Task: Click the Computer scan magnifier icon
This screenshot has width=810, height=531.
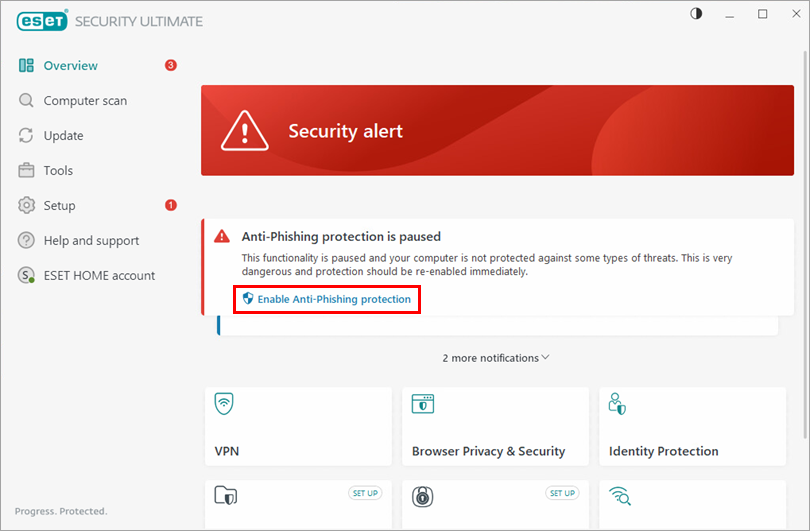Action: [x=26, y=101]
